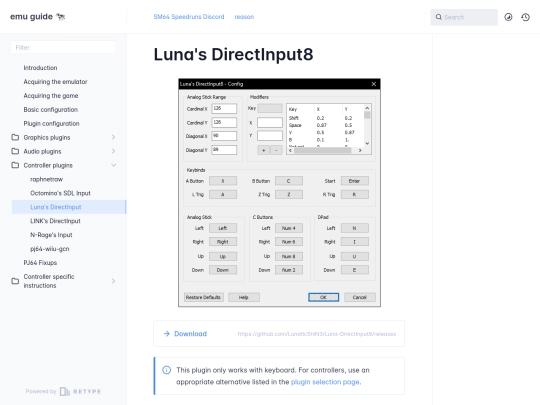Open the pj64-wiiu-gcn page

(x=50, y=249)
